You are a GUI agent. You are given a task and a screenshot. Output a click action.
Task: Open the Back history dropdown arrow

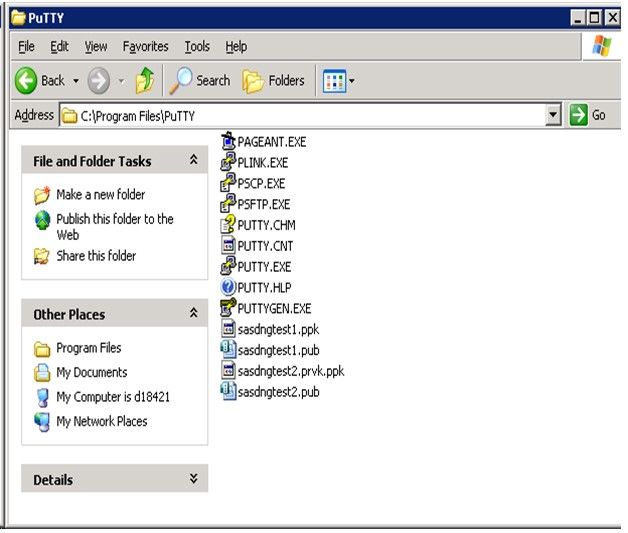click(76, 81)
